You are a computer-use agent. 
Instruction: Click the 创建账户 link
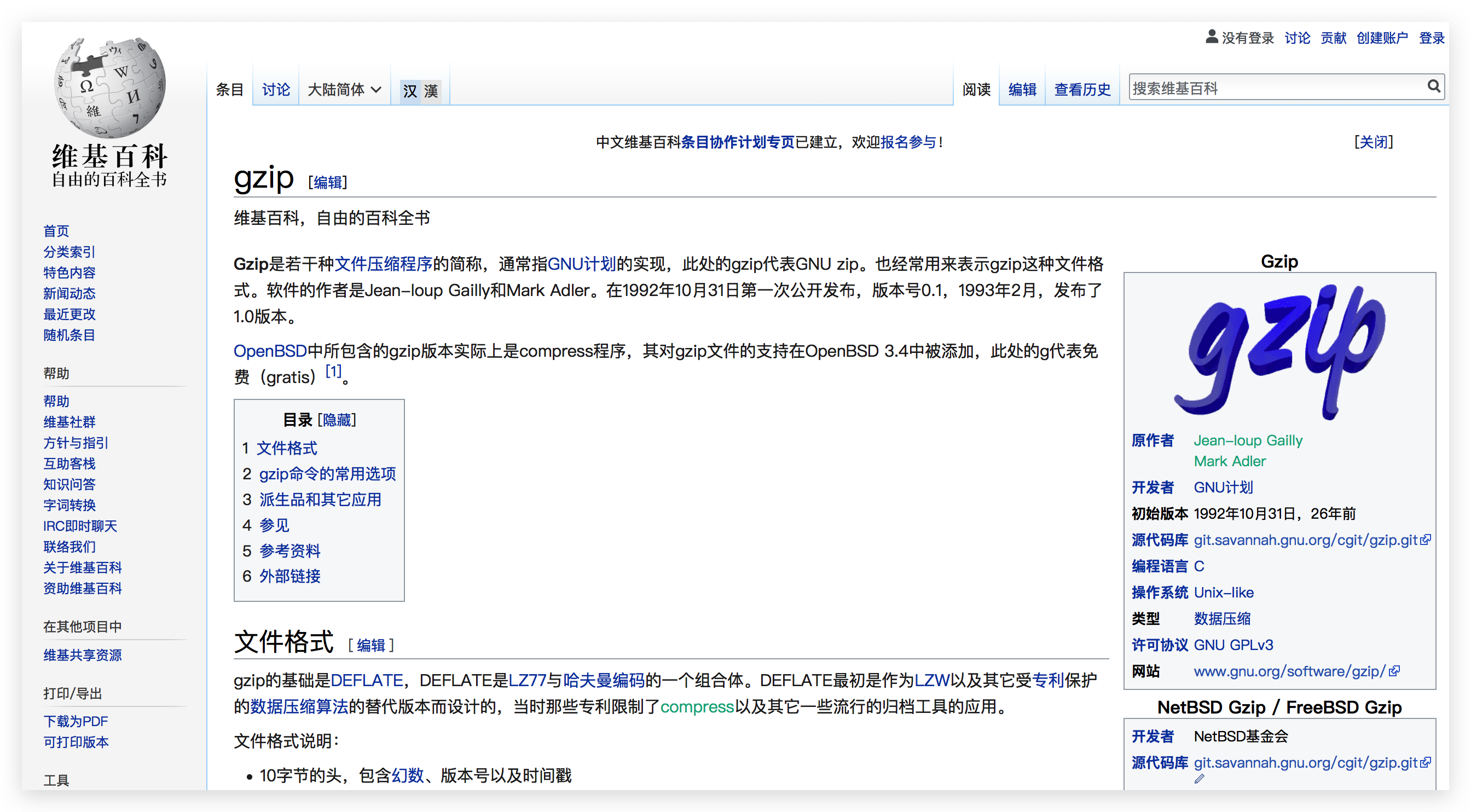click(x=1382, y=38)
